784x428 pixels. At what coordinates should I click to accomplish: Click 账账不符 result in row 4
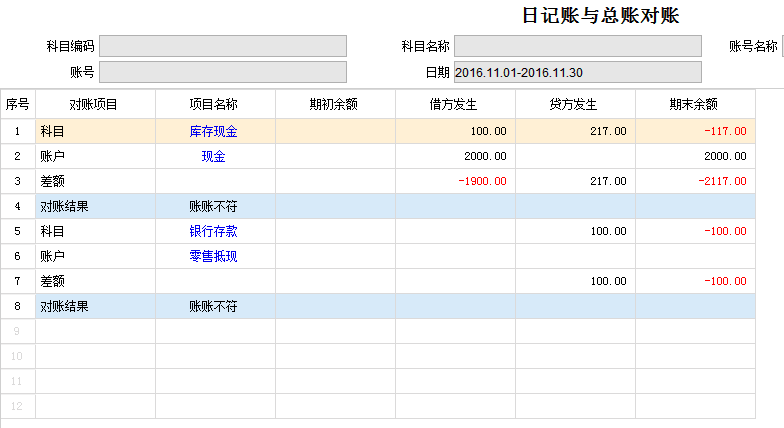213,206
